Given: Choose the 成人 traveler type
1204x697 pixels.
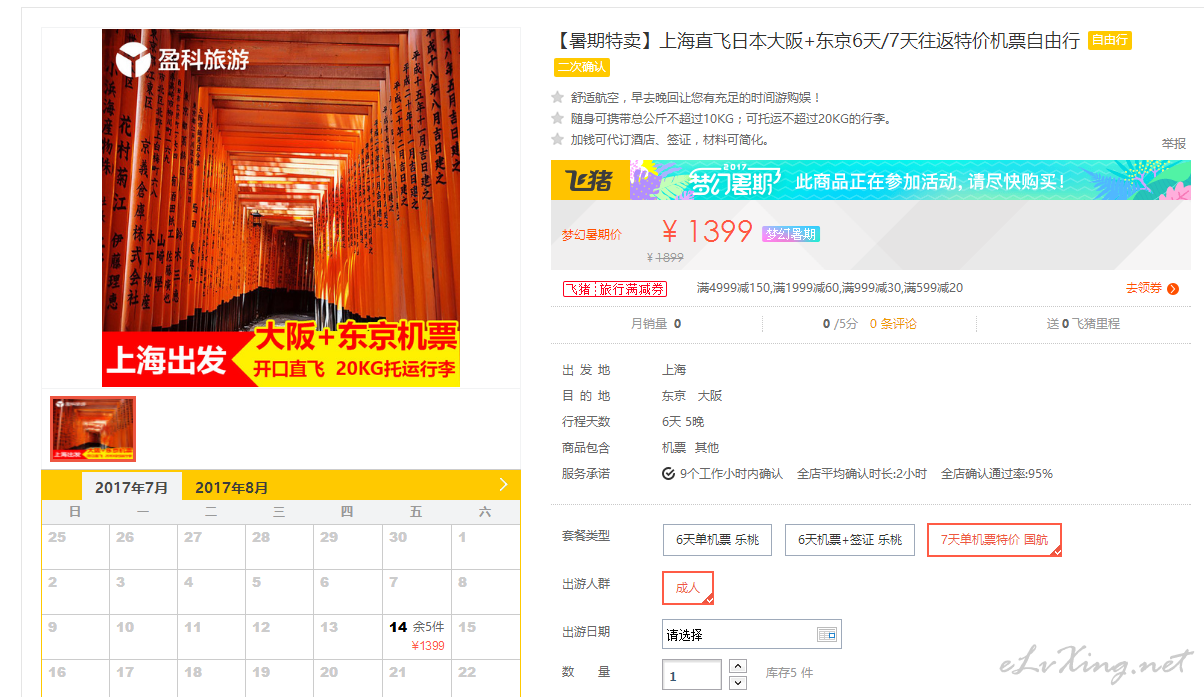Looking at the screenshot, I should [688, 588].
